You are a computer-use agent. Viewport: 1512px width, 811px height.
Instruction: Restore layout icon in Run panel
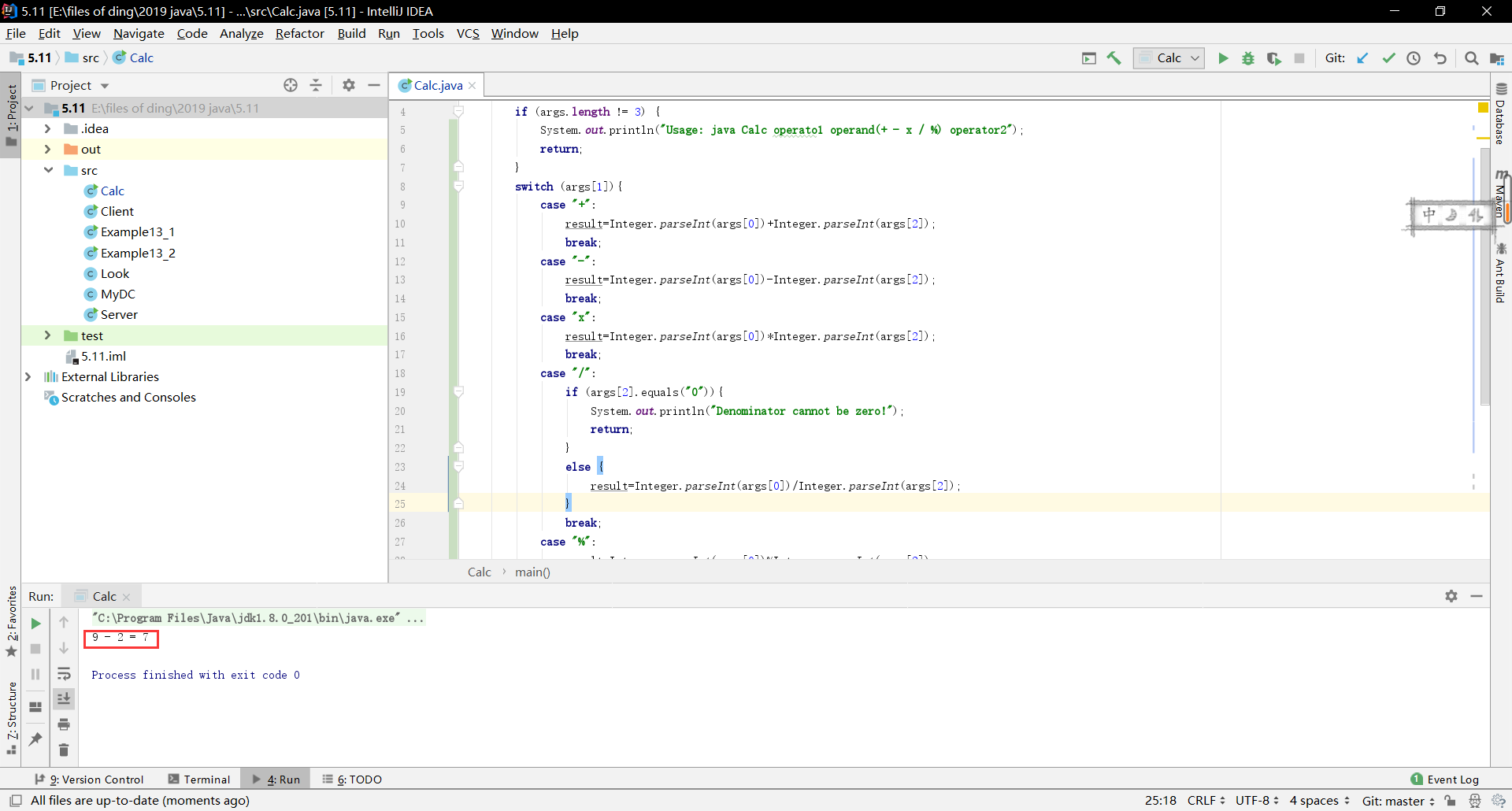(x=35, y=707)
